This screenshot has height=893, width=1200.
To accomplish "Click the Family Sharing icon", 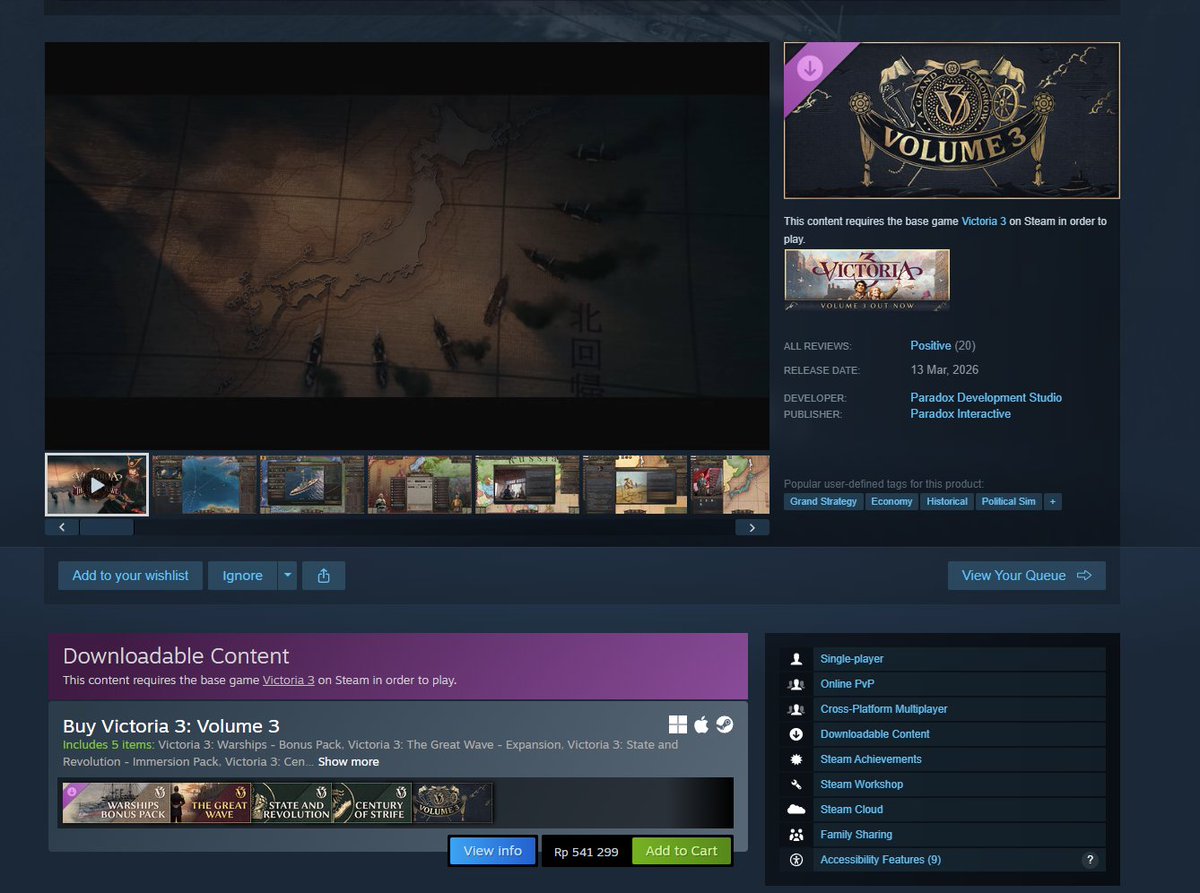I will coord(796,834).
